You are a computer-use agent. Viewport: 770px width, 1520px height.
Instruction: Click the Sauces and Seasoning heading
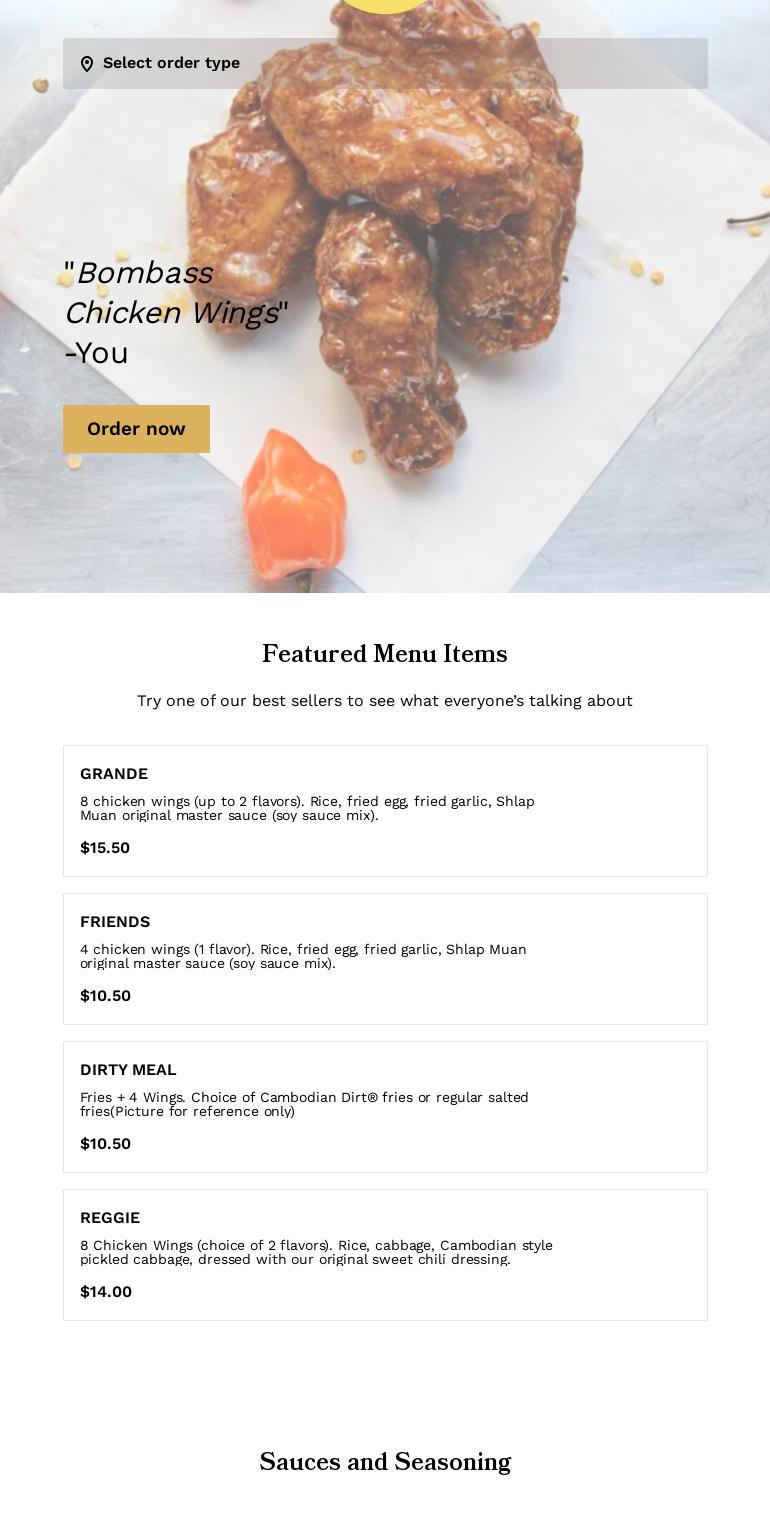point(385,1462)
